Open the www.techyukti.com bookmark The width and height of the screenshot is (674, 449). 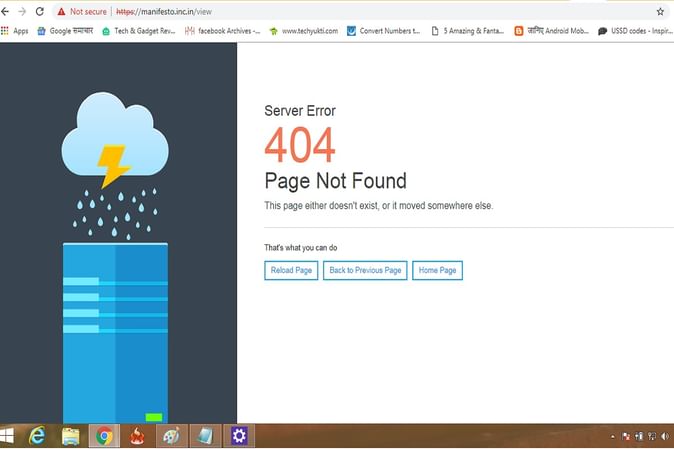pos(303,31)
